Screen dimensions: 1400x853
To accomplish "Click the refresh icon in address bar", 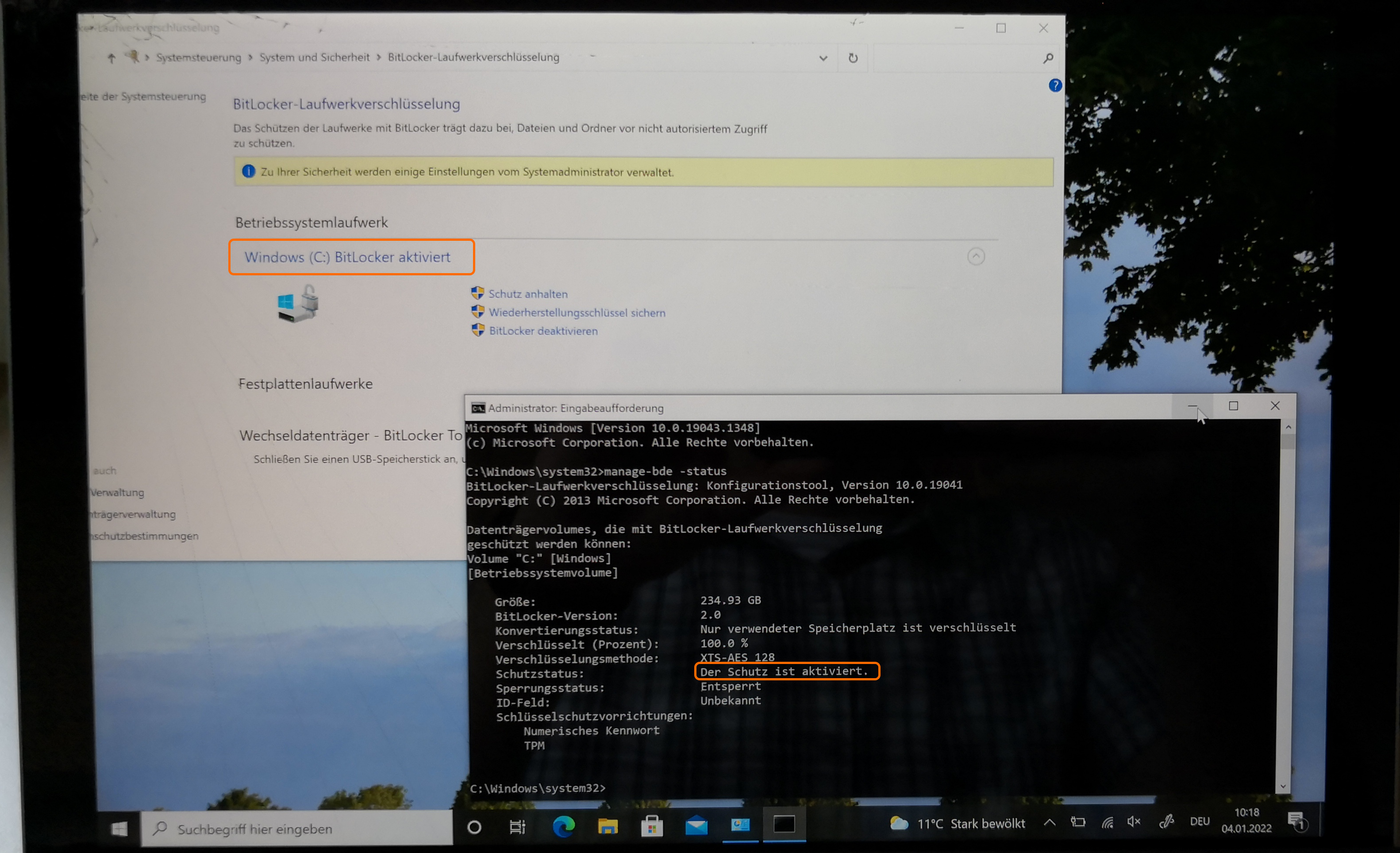I will 853,58.
